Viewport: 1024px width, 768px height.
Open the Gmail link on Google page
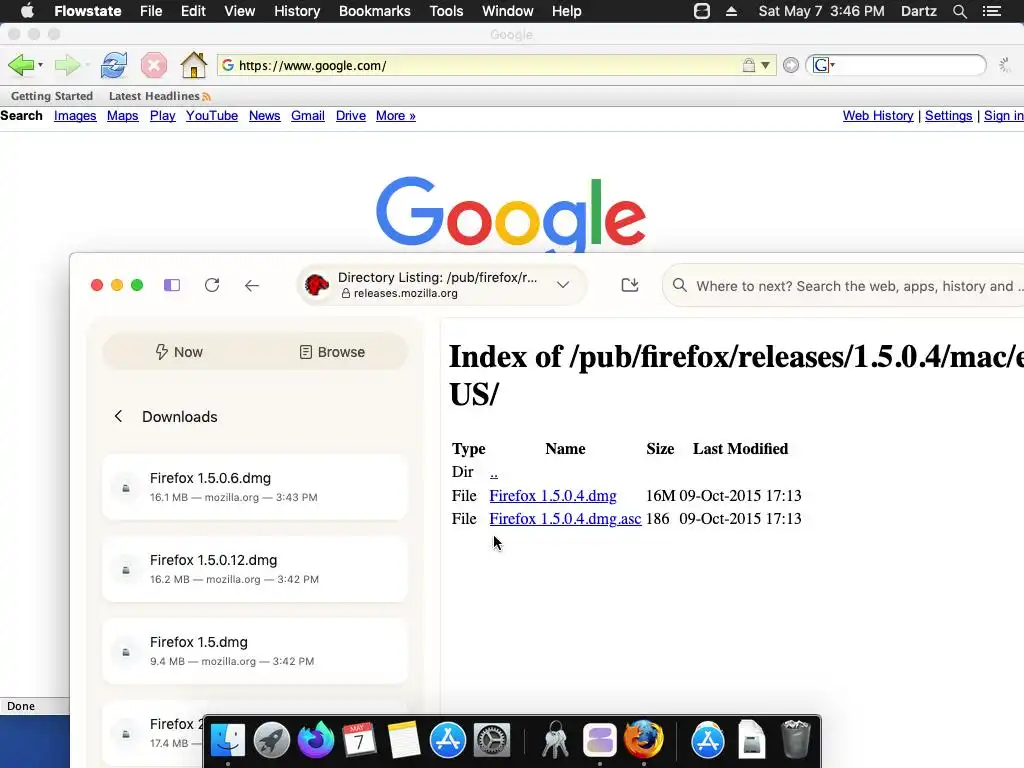308,116
